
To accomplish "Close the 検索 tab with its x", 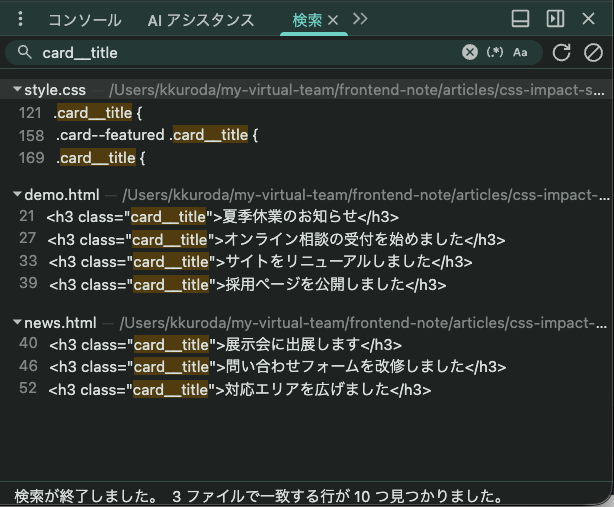I will click(333, 20).
